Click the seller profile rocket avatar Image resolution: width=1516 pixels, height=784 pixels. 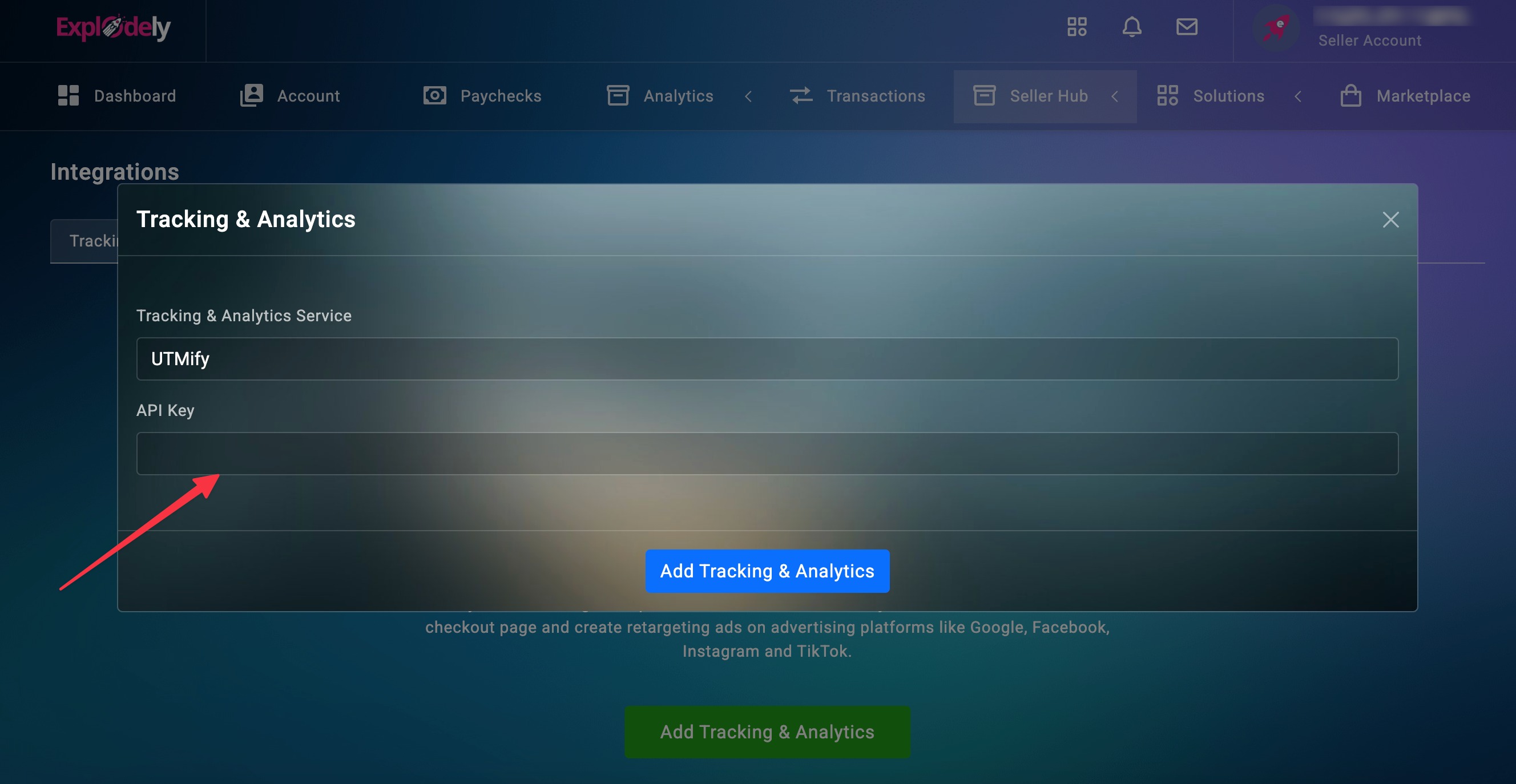pos(1276,27)
